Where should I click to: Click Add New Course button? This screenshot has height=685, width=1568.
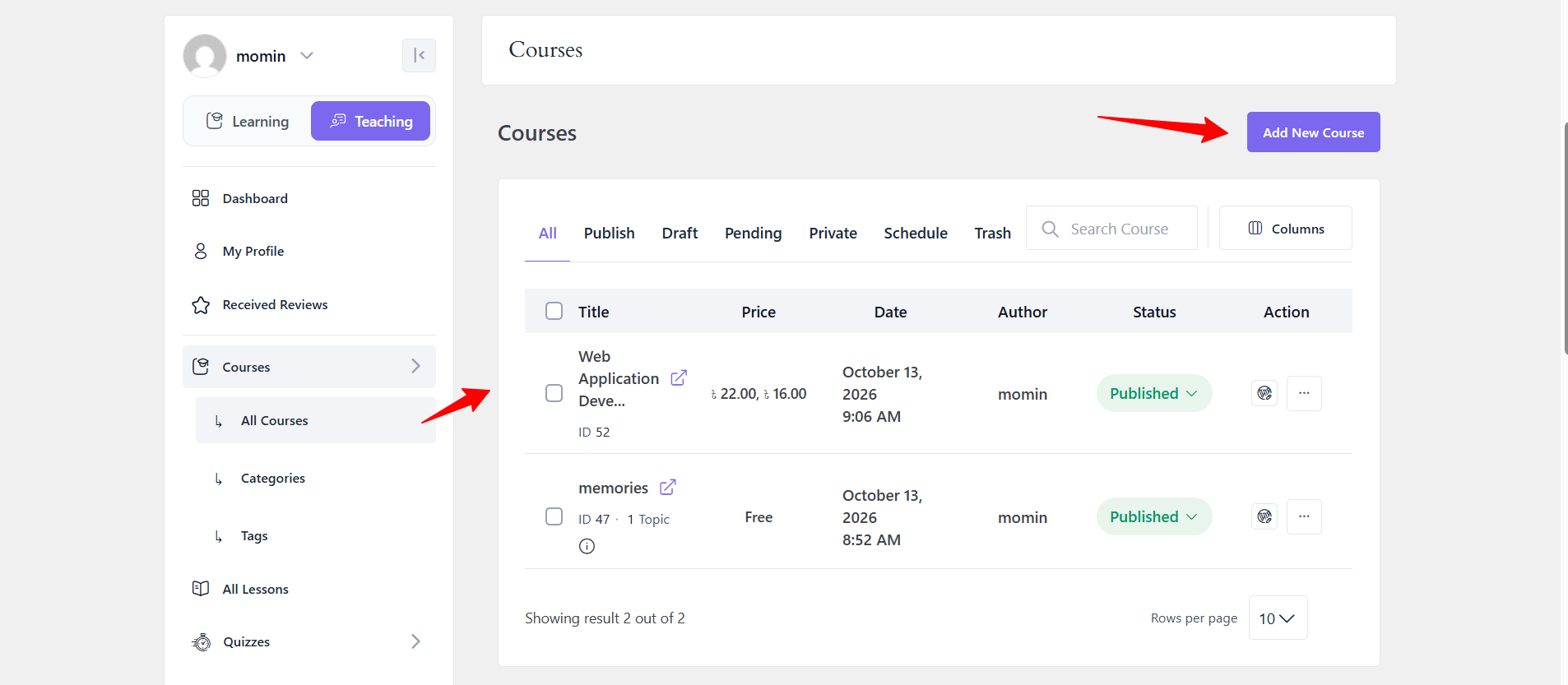point(1313,132)
